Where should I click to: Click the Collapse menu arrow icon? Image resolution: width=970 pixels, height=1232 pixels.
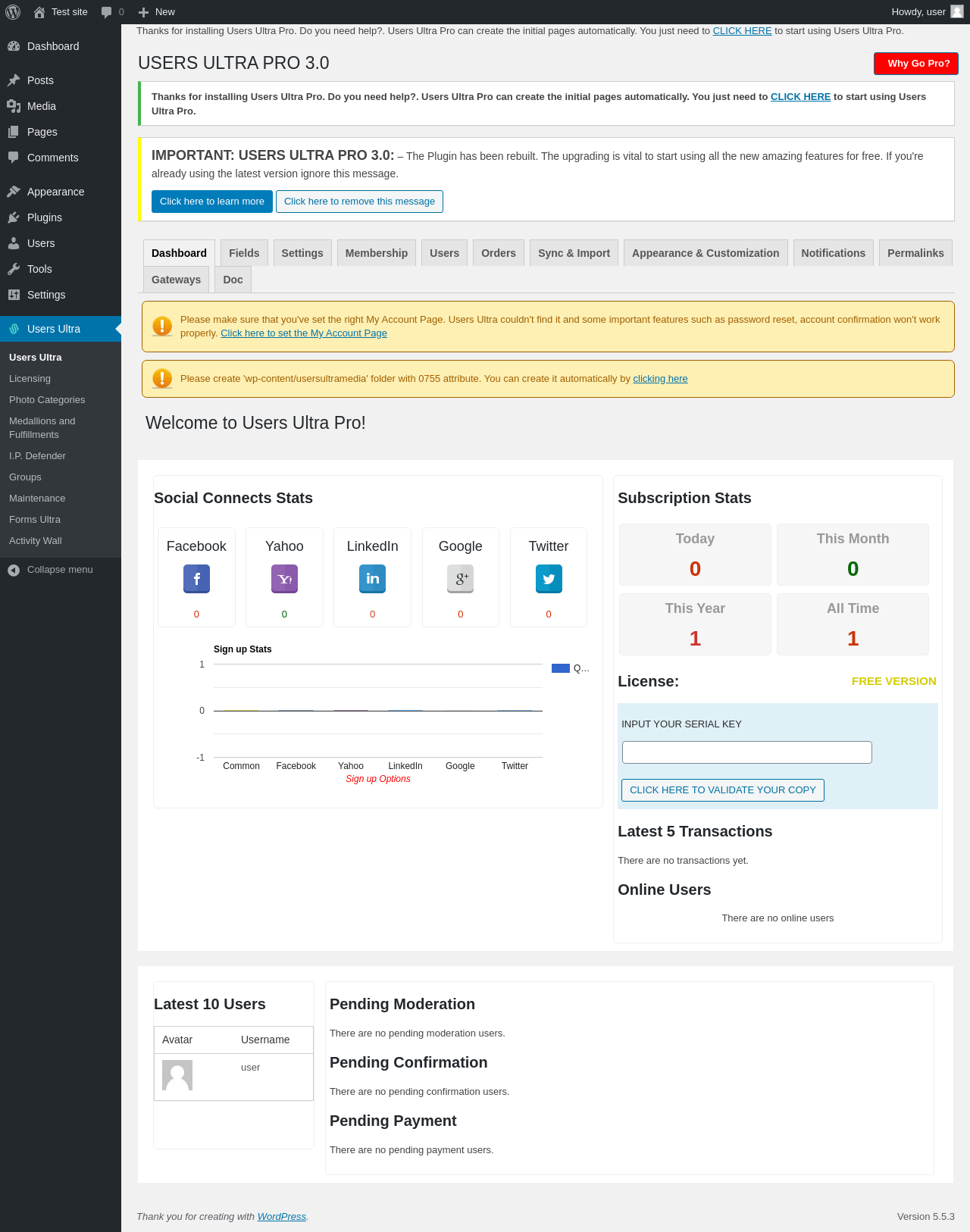14,570
